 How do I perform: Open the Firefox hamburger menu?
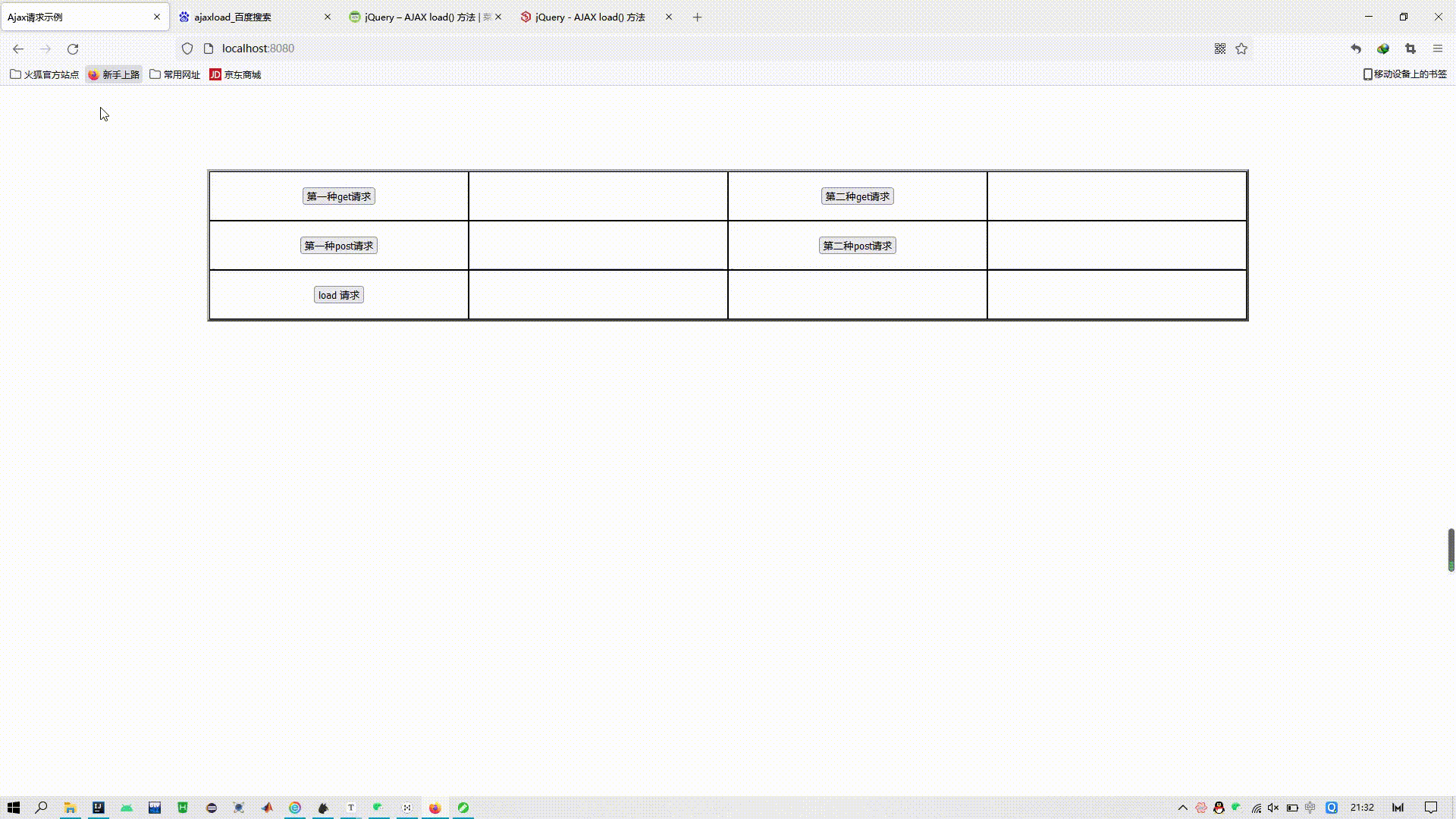pos(1438,49)
